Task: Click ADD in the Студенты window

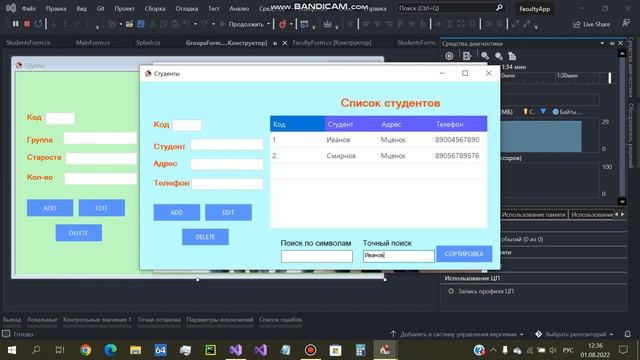Action: (x=176, y=212)
